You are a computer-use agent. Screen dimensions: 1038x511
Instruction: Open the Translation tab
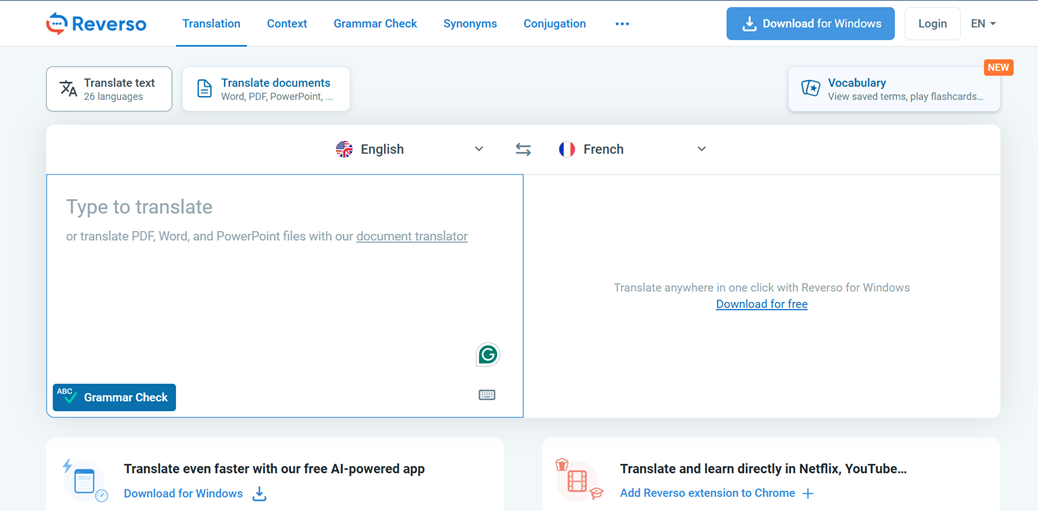point(211,24)
